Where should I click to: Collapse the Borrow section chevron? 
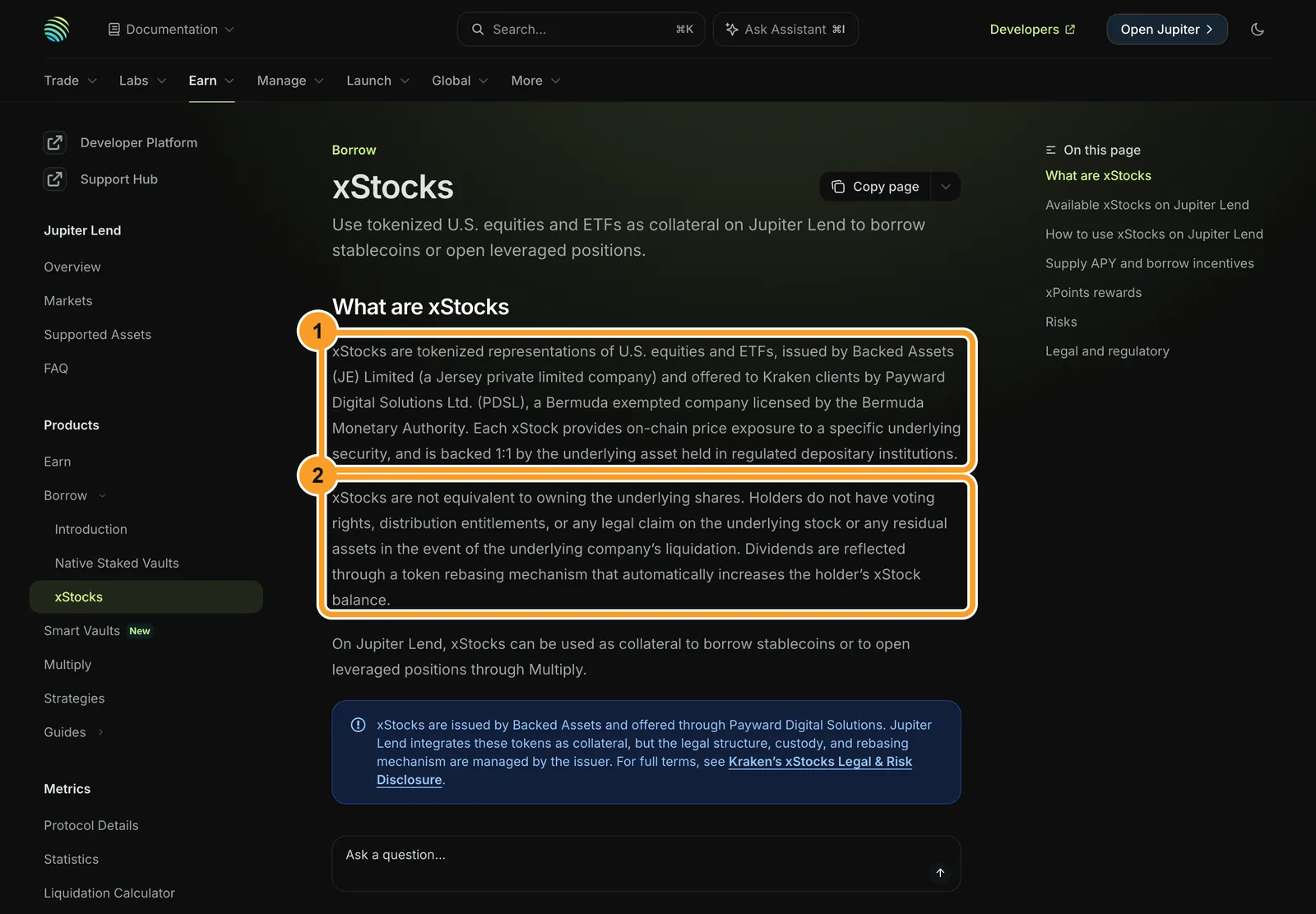point(102,496)
